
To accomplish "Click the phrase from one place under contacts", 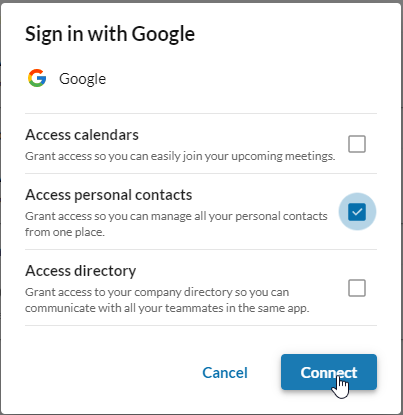I will coord(65,232).
